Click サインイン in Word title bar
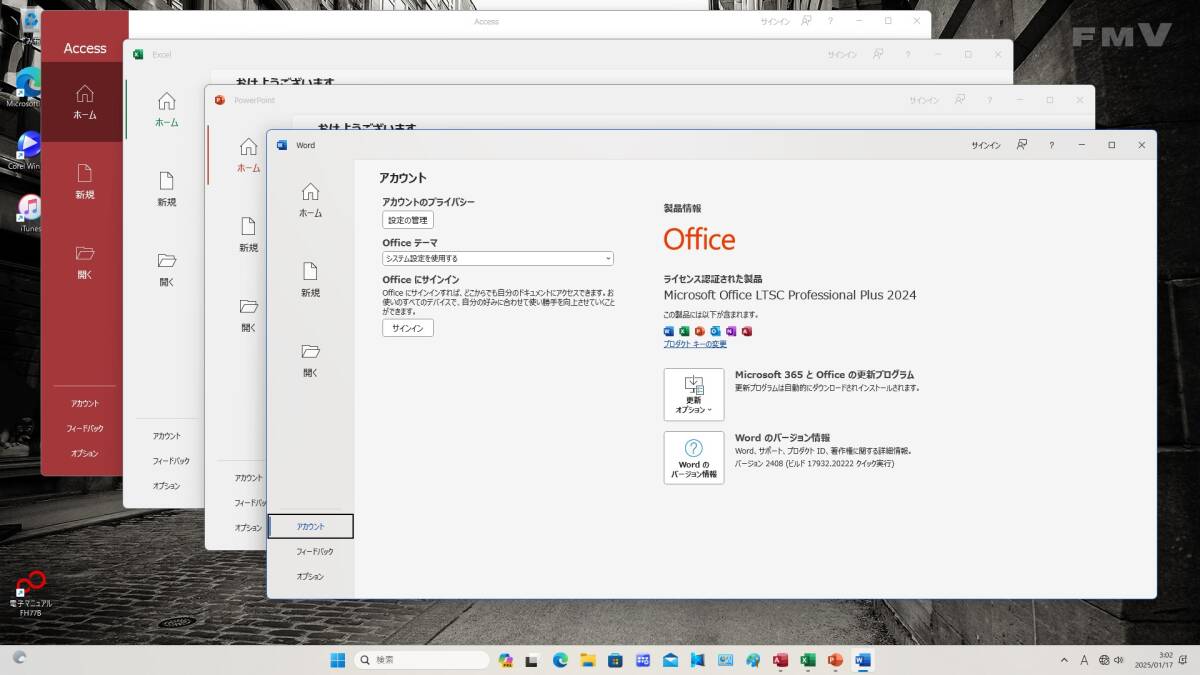The height and width of the screenshot is (675, 1200). pyautogui.click(x=986, y=145)
